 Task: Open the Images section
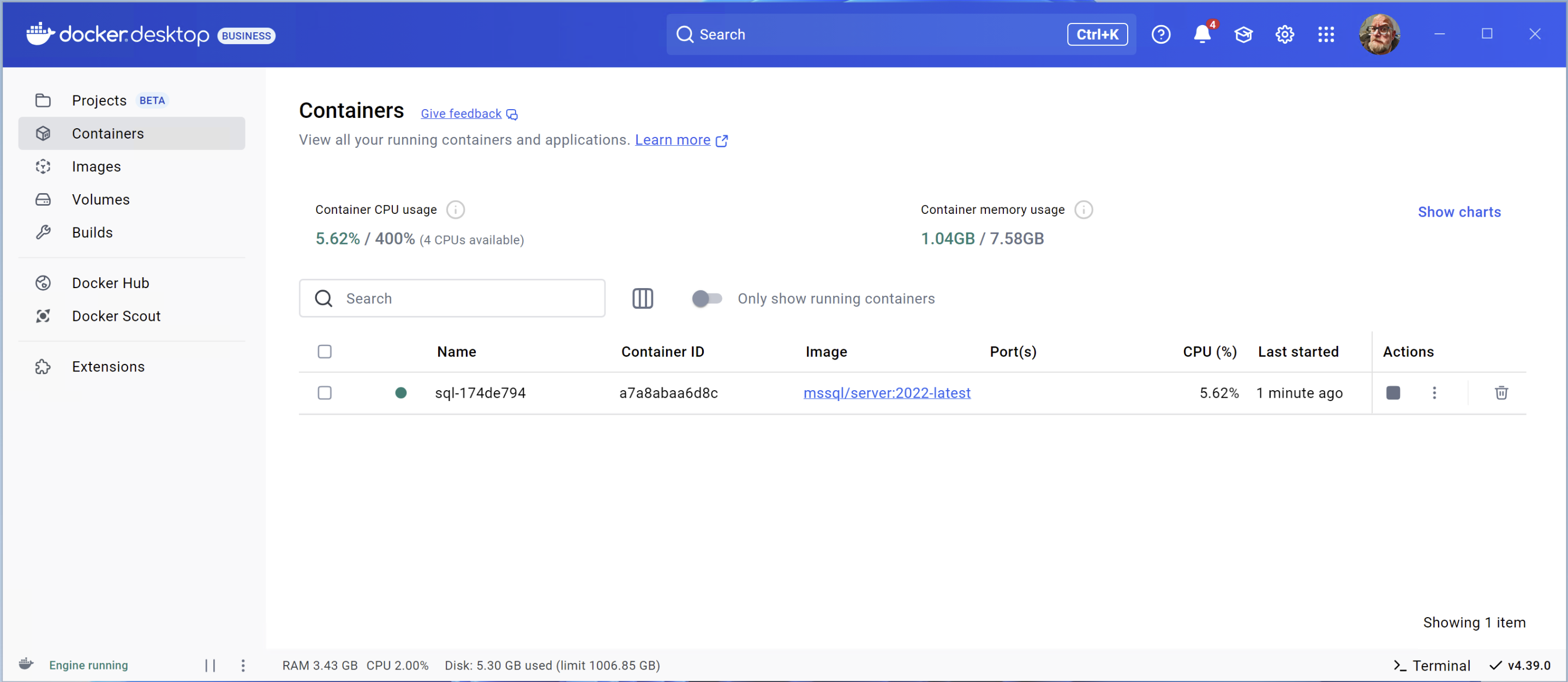tap(131, 166)
